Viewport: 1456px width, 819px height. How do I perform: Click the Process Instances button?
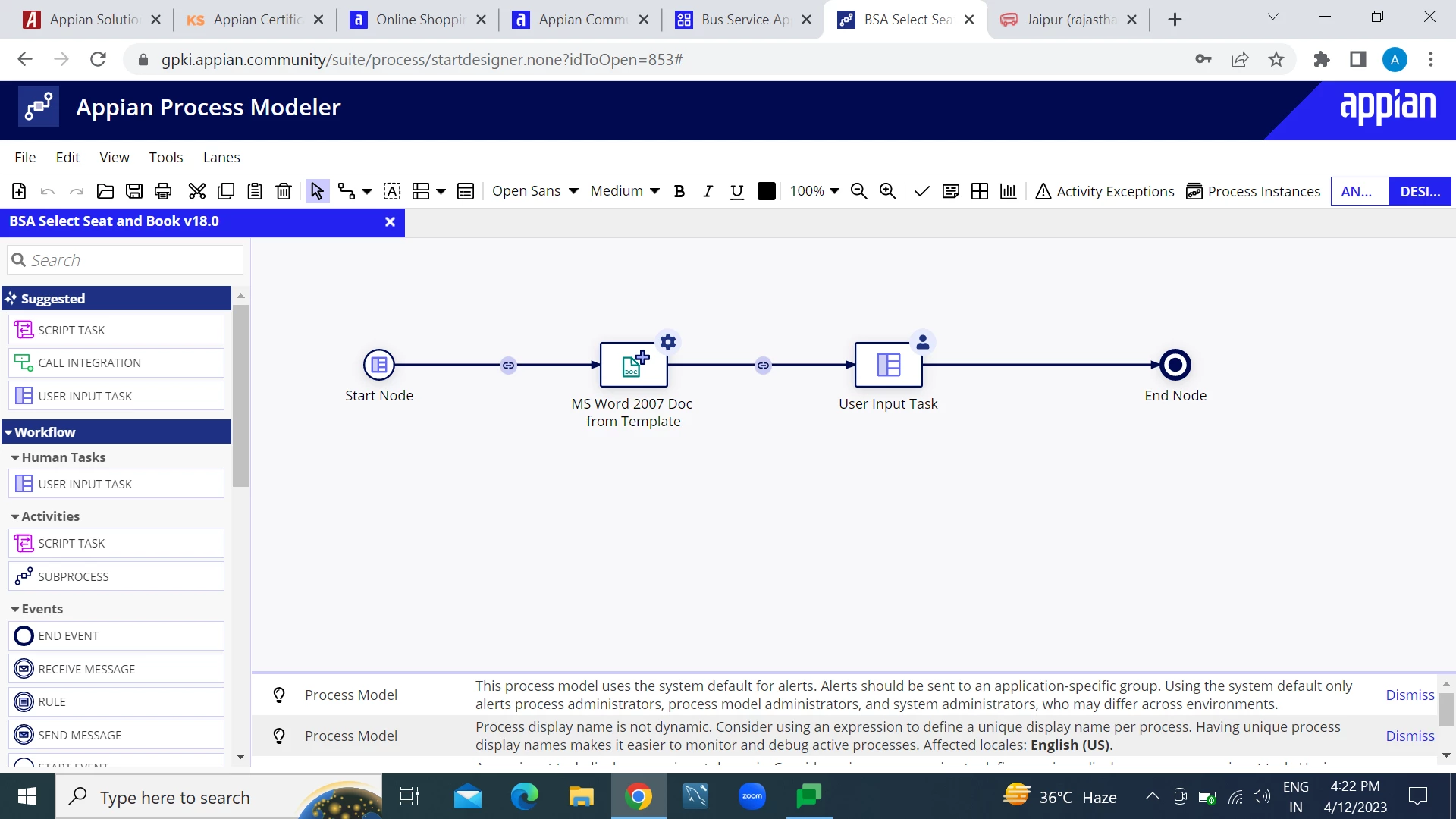(1254, 191)
